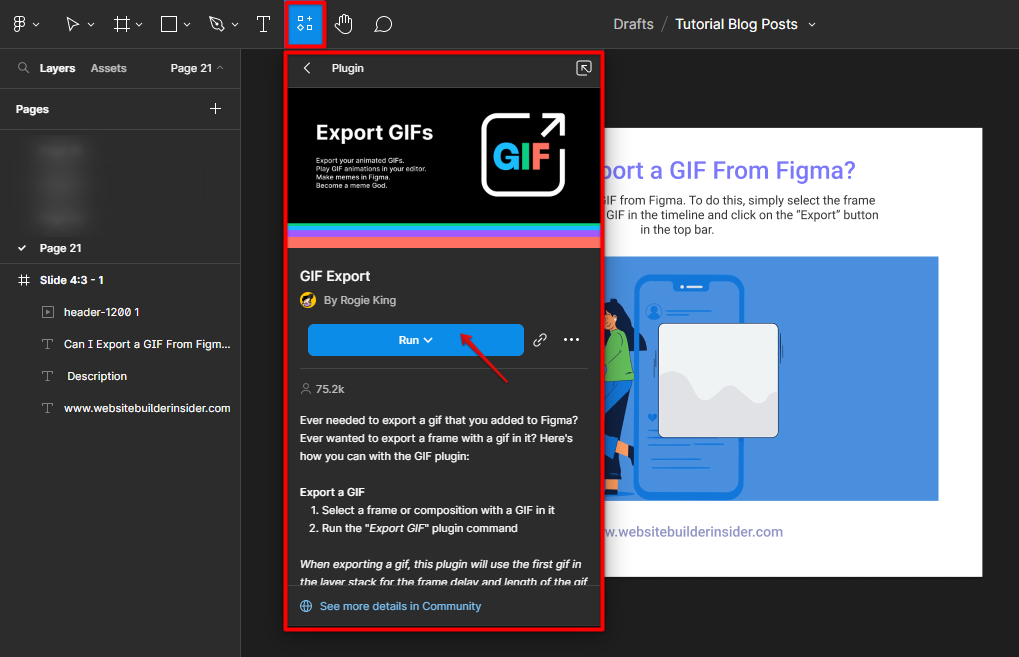Click the search icon in the Layers panel
The height and width of the screenshot is (657, 1019).
pyautogui.click(x=24, y=68)
